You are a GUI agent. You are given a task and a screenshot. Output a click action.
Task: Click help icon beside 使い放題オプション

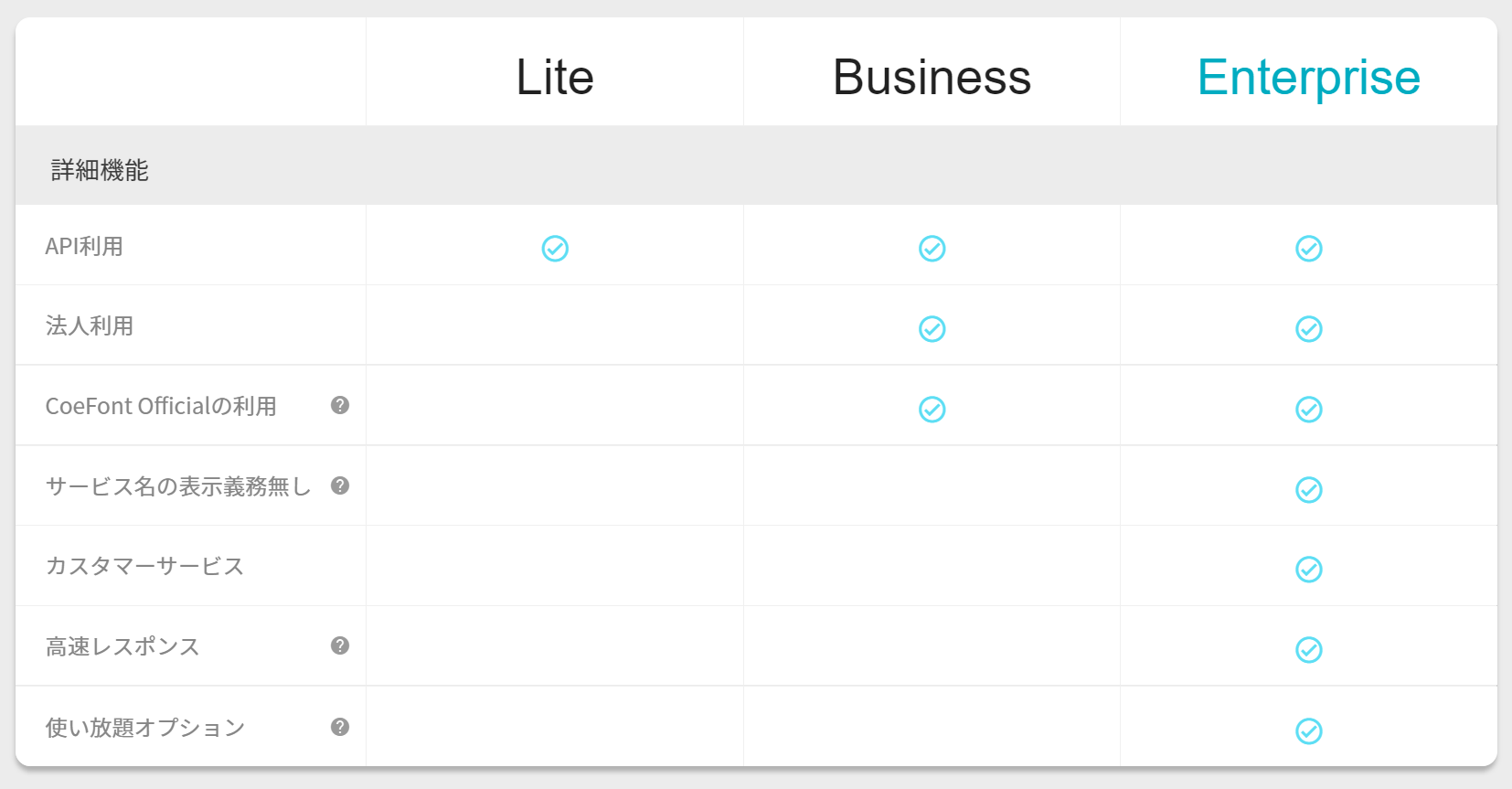pos(340,727)
